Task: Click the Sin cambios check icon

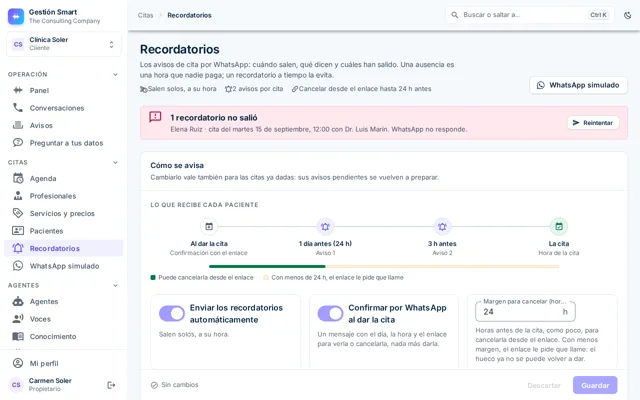Action: 154,385
